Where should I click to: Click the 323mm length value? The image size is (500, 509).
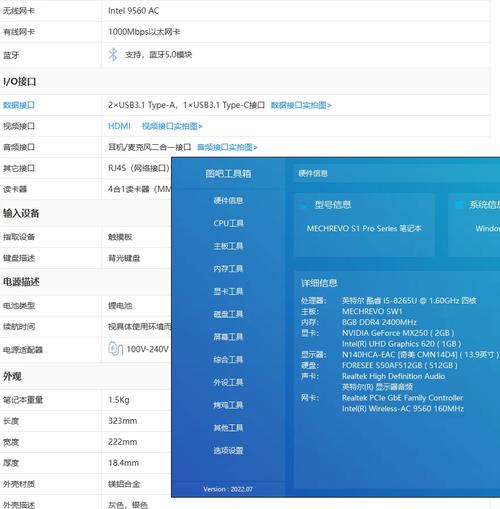click(122, 421)
